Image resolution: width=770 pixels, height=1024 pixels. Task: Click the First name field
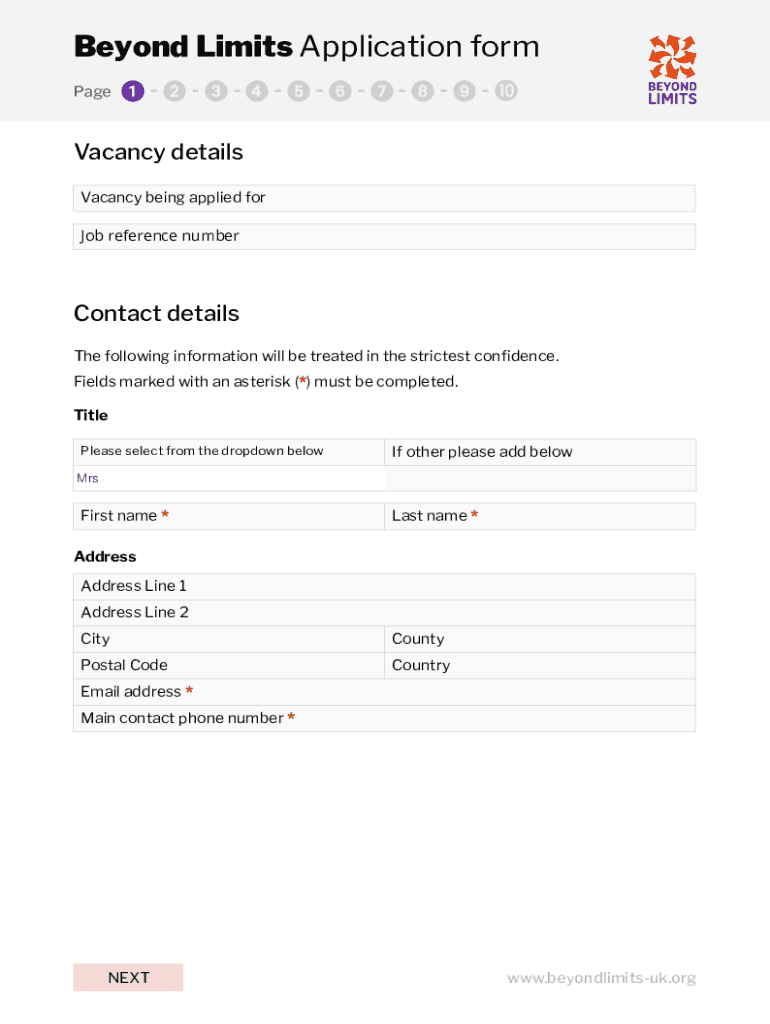tap(229, 516)
